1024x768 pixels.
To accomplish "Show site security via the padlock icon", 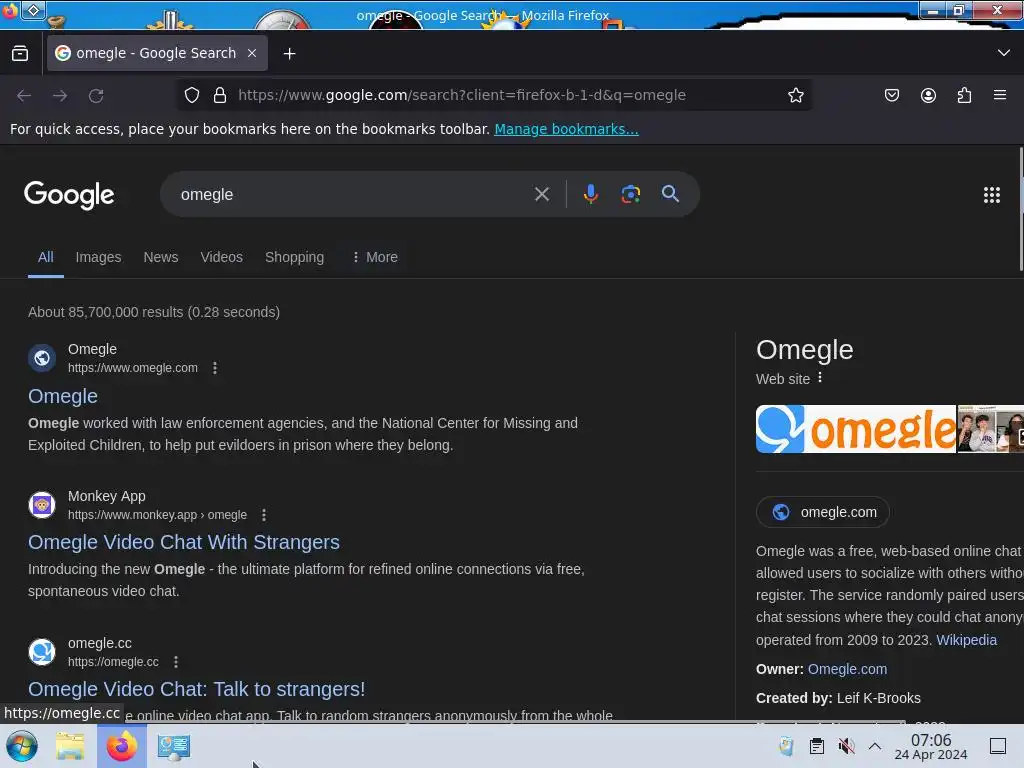I will tap(220, 95).
